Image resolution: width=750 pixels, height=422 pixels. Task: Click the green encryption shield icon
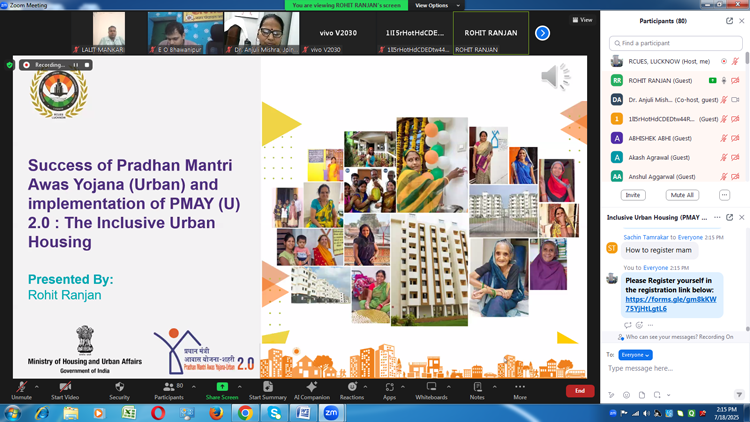click(10, 65)
